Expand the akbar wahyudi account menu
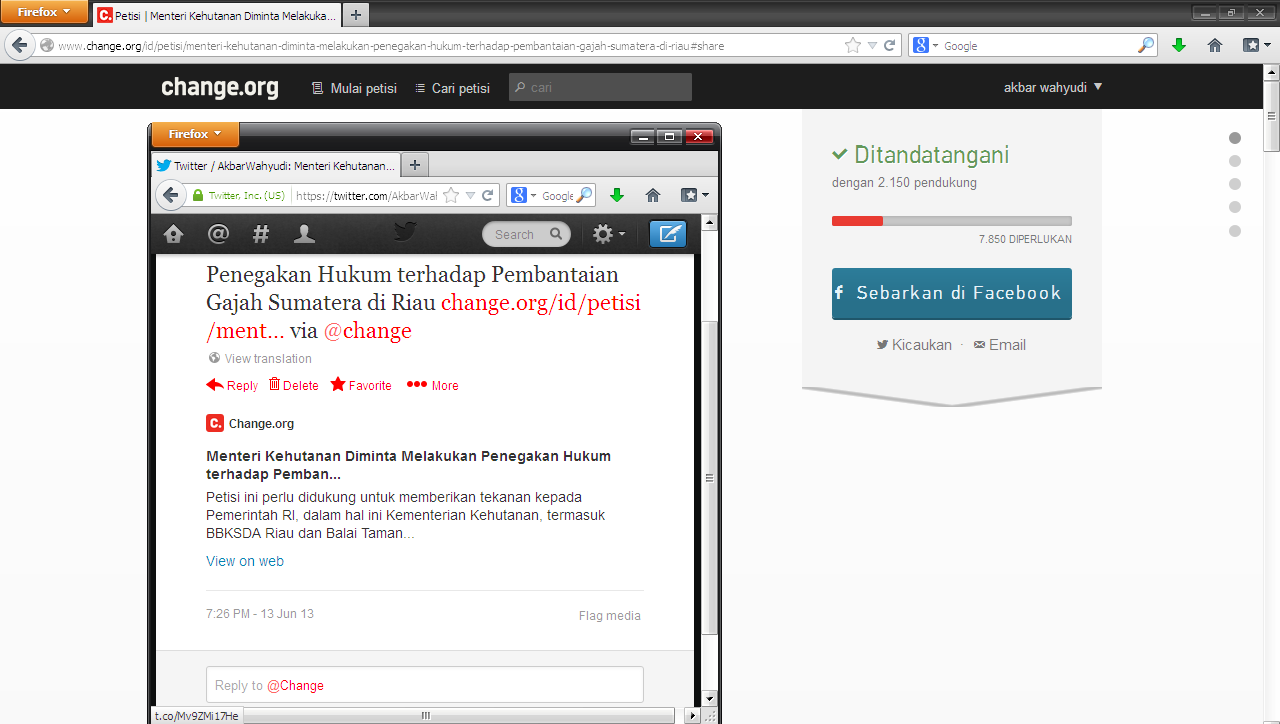1280x724 pixels. [1052, 87]
